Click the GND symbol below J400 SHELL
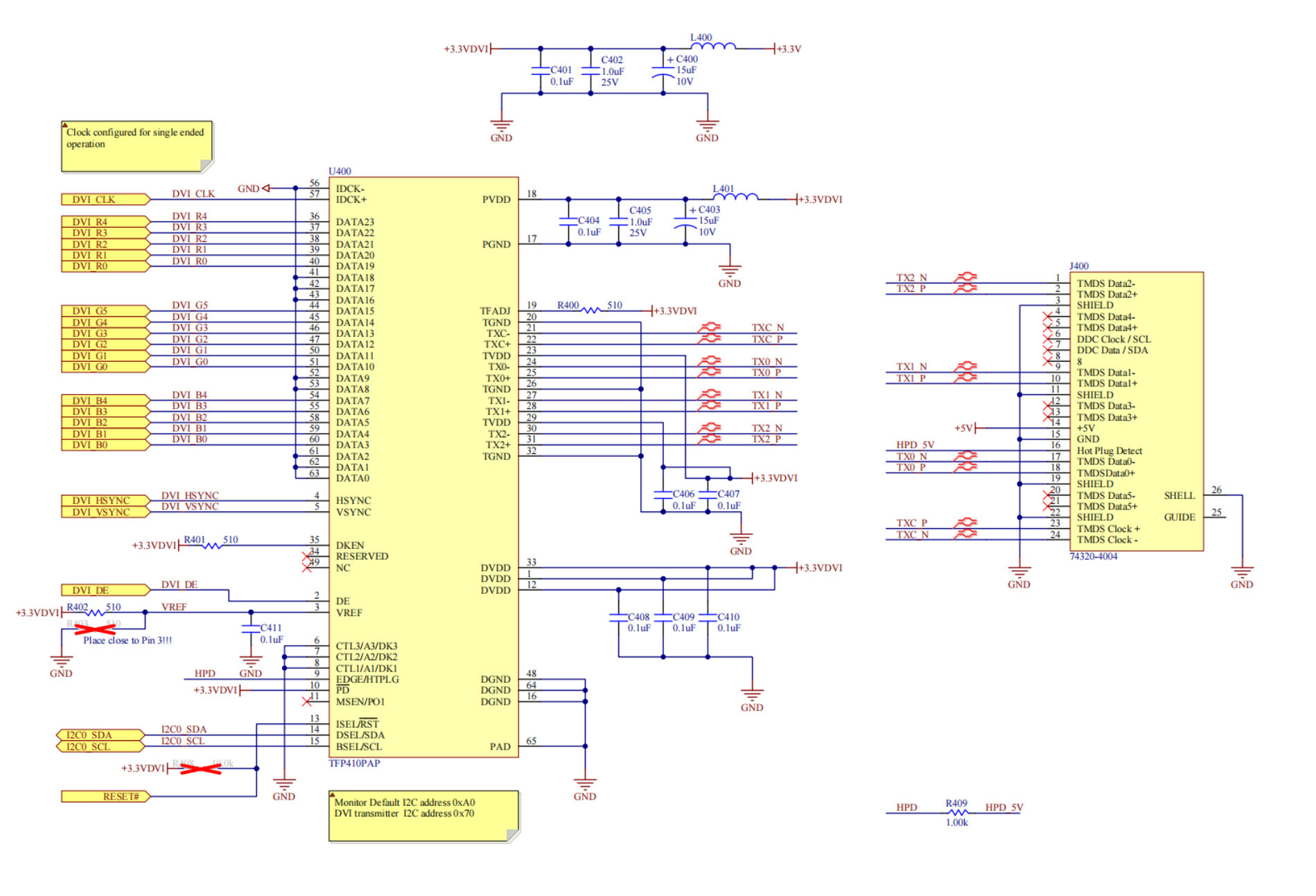1316x896 pixels. (x=1242, y=574)
